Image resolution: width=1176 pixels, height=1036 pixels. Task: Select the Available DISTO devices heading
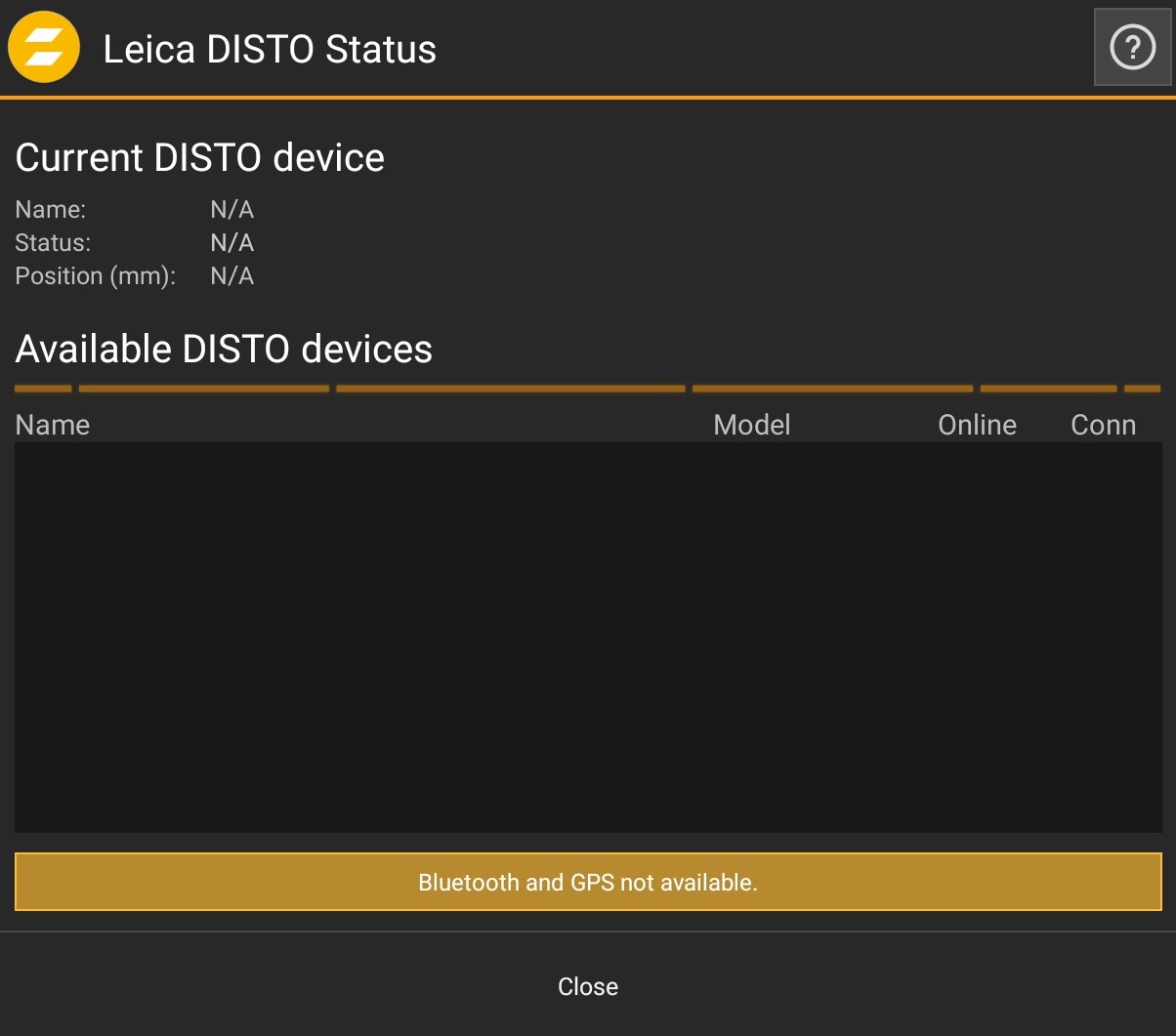[224, 349]
